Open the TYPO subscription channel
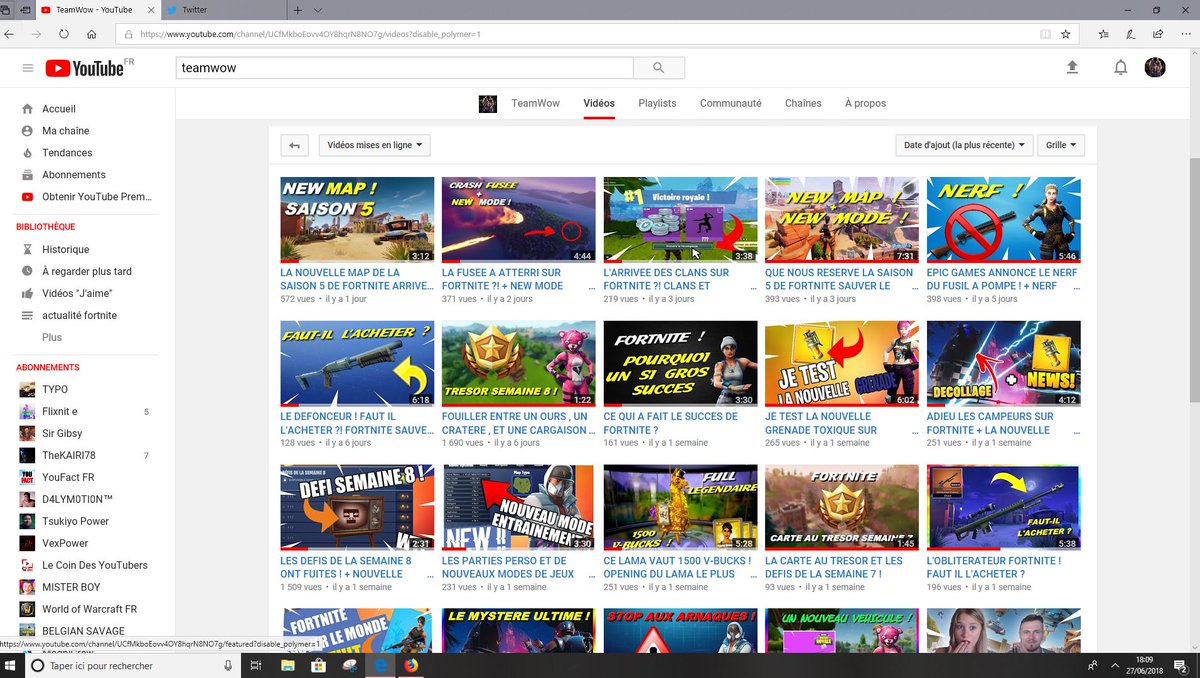Viewport: 1200px width, 678px height. 55,389
